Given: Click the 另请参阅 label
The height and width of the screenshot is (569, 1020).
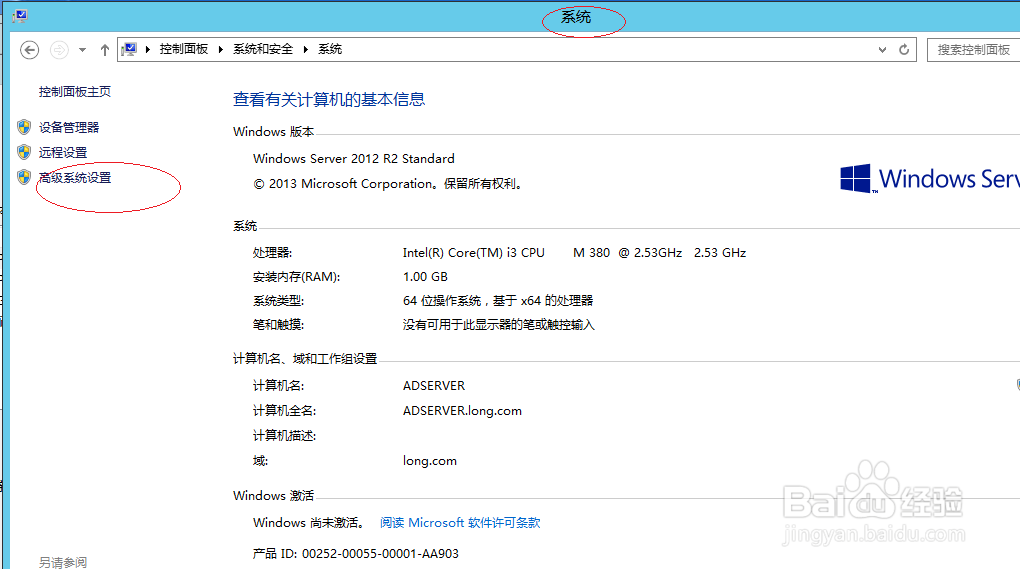Looking at the screenshot, I should click(x=62, y=562).
